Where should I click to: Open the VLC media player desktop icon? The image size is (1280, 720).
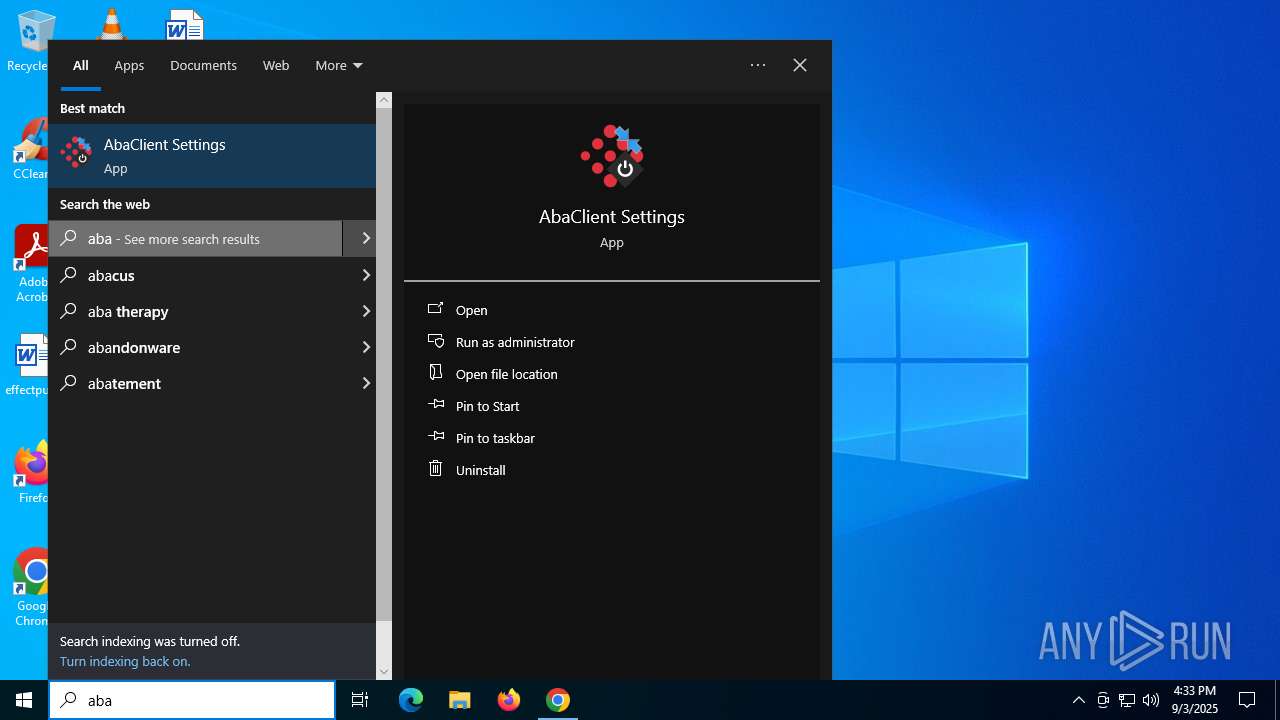[111, 24]
